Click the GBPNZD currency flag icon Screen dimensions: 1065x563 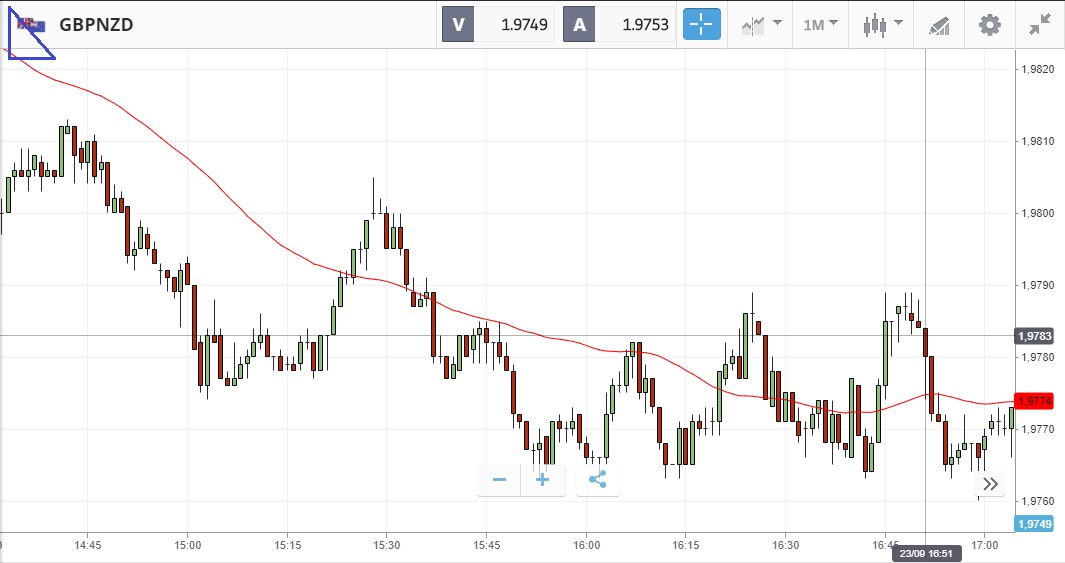click(x=31, y=25)
